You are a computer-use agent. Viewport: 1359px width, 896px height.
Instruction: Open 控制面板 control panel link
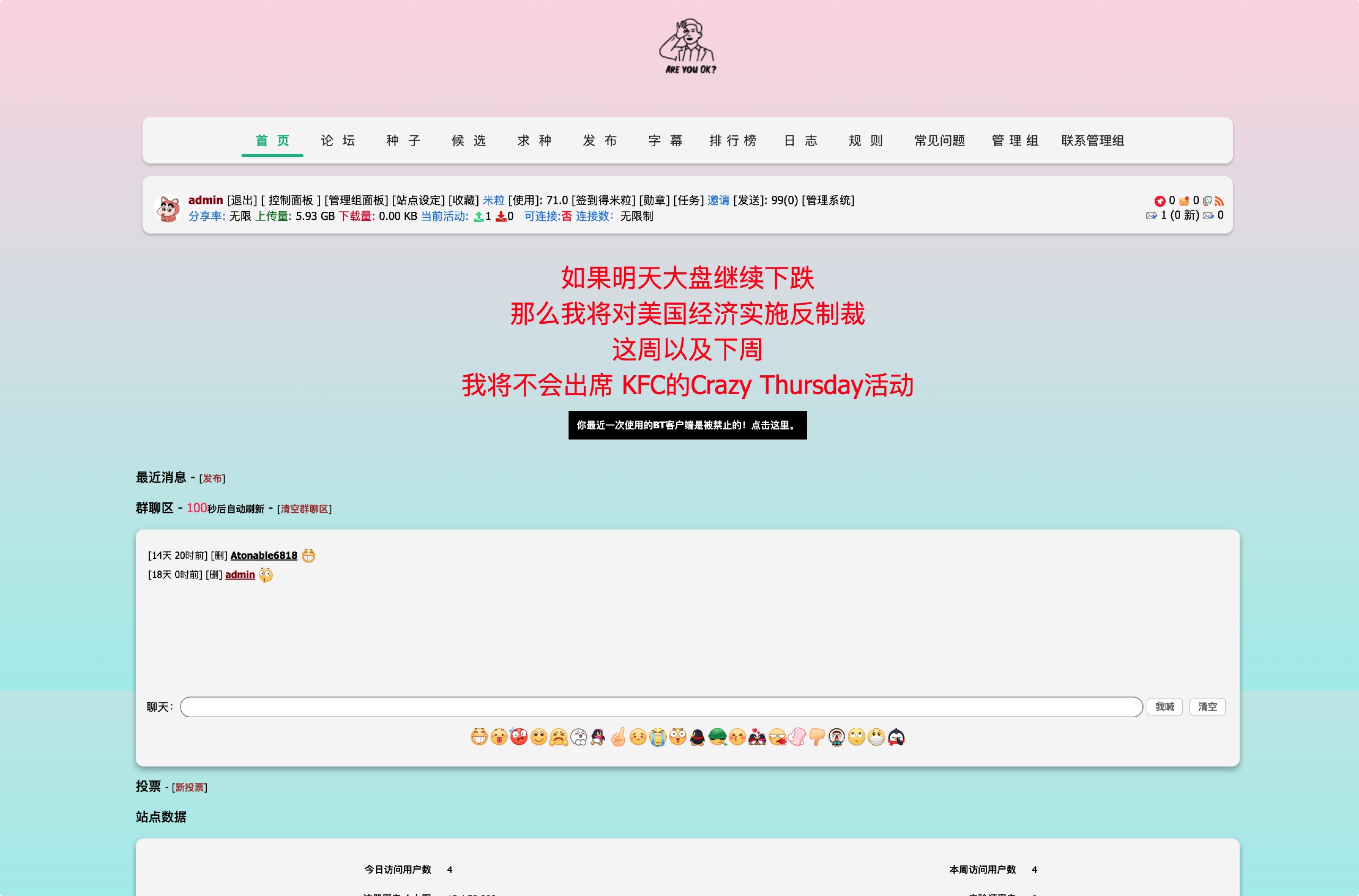(x=291, y=200)
